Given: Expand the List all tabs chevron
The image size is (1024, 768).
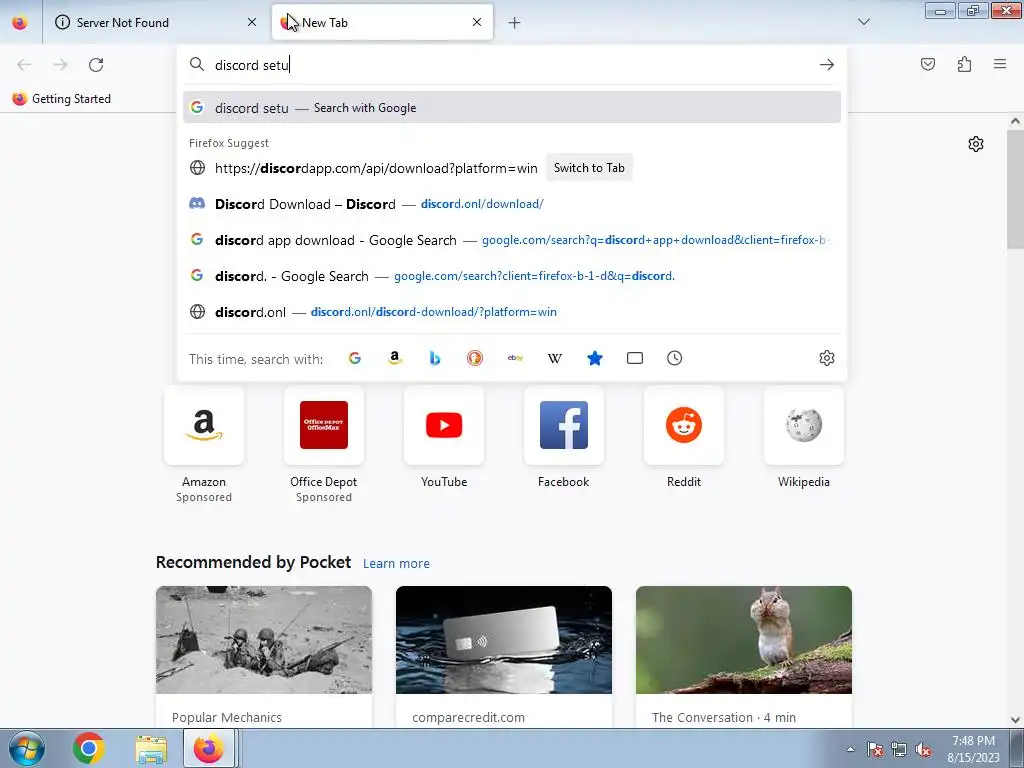Looking at the screenshot, I should tap(864, 22).
